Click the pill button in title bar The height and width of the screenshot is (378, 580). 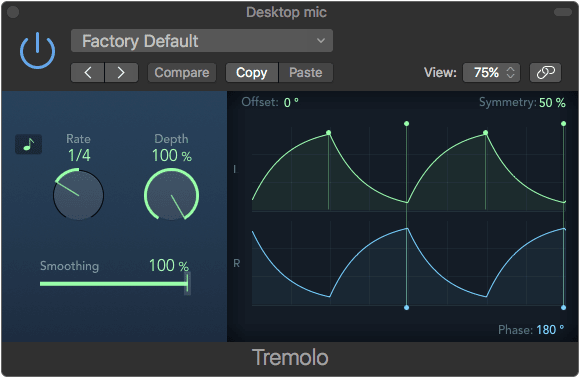click(563, 12)
